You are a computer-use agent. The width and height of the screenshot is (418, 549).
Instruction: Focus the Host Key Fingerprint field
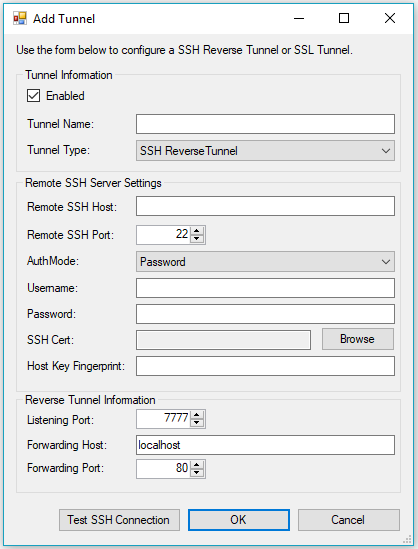265,366
